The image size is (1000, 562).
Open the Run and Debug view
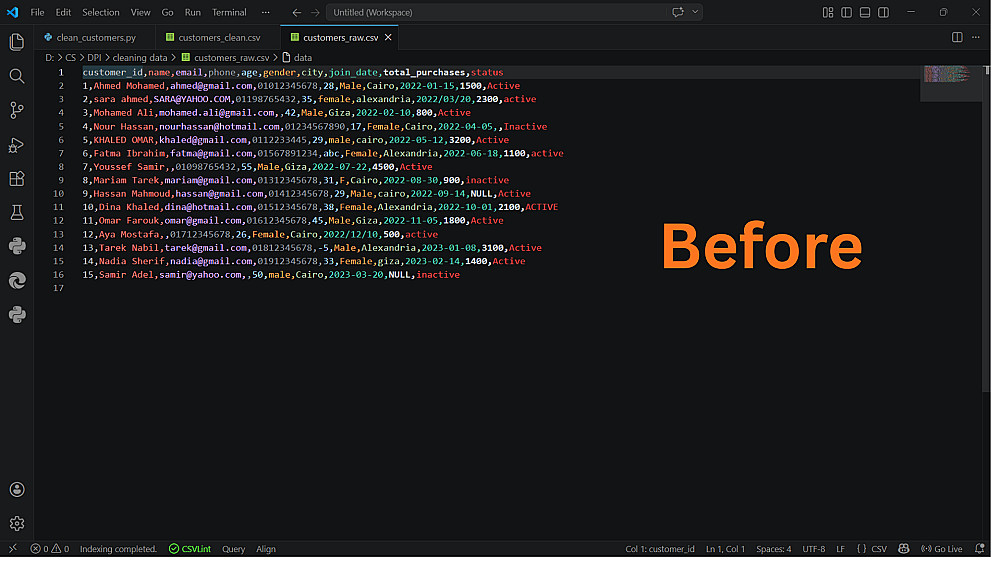pyautogui.click(x=17, y=145)
